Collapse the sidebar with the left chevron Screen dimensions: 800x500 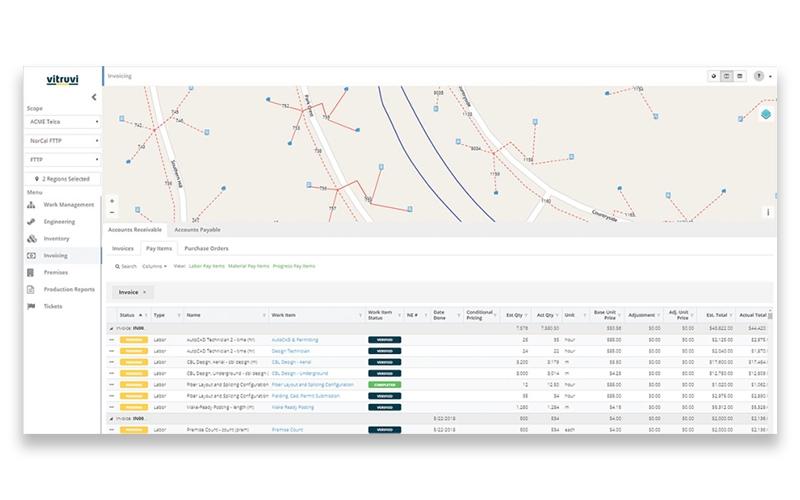coord(94,97)
